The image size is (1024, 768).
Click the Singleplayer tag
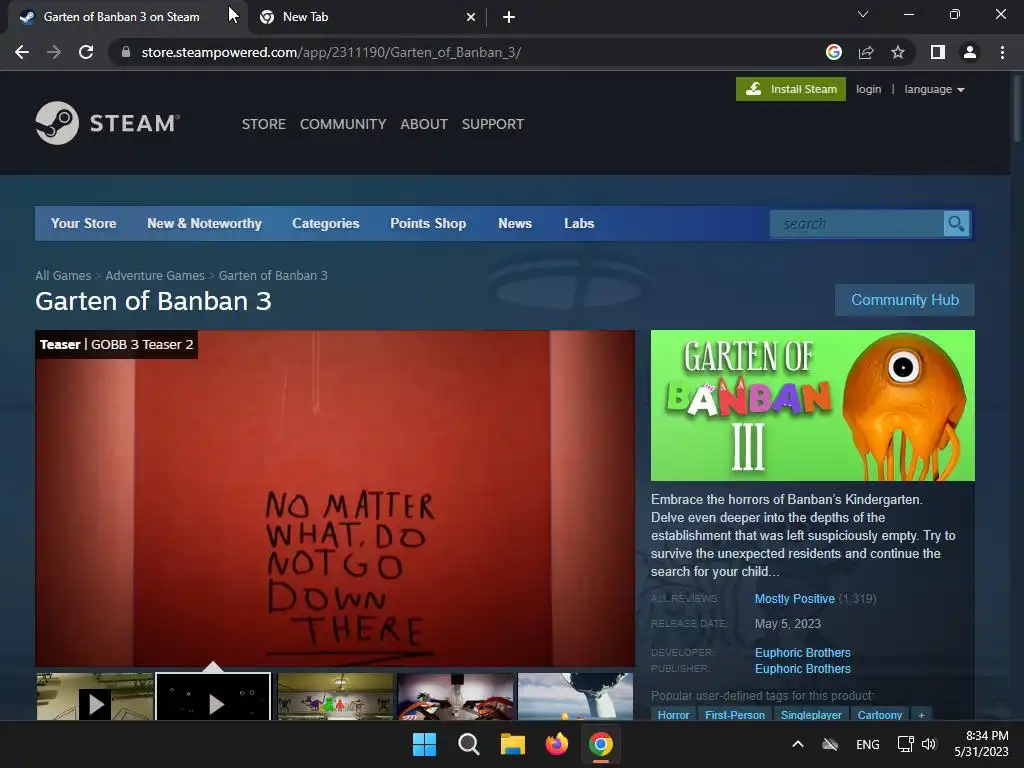(811, 714)
